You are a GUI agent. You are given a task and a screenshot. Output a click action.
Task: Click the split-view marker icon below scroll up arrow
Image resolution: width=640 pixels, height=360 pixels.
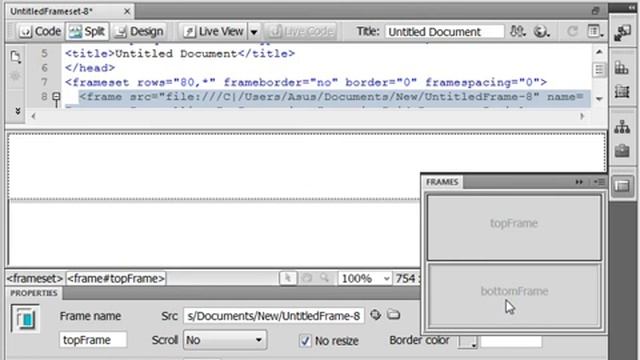tap(599, 70)
